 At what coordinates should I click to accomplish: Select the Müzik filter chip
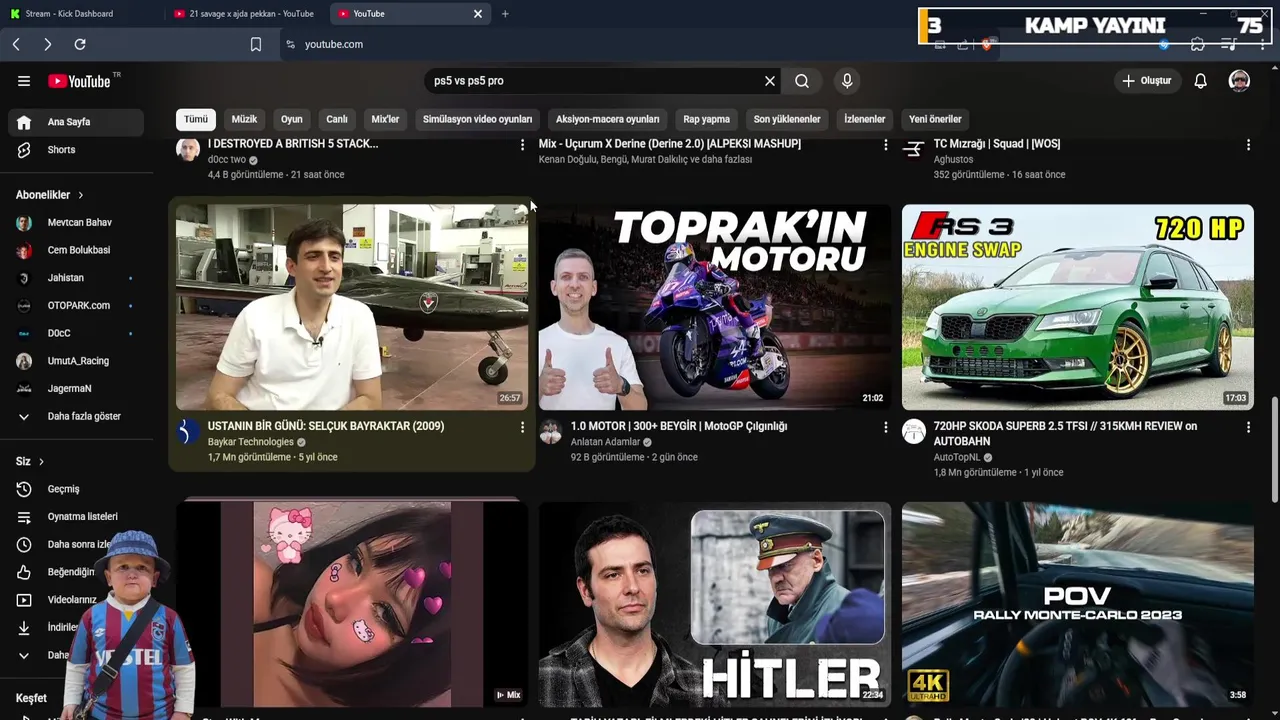(244, 119)
